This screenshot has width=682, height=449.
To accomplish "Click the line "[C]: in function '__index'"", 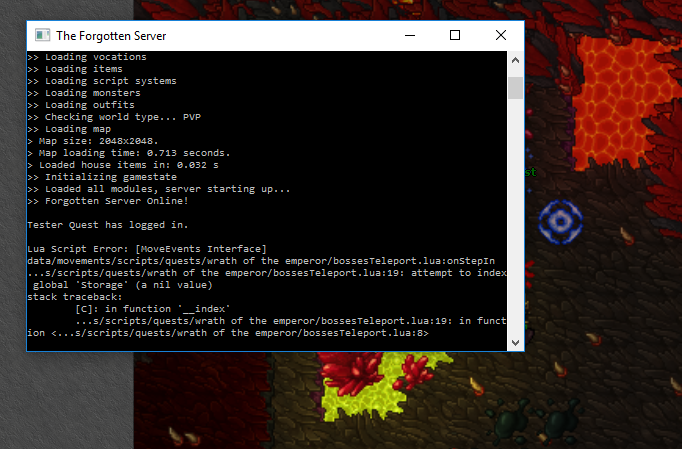I will tap(153, 309).
